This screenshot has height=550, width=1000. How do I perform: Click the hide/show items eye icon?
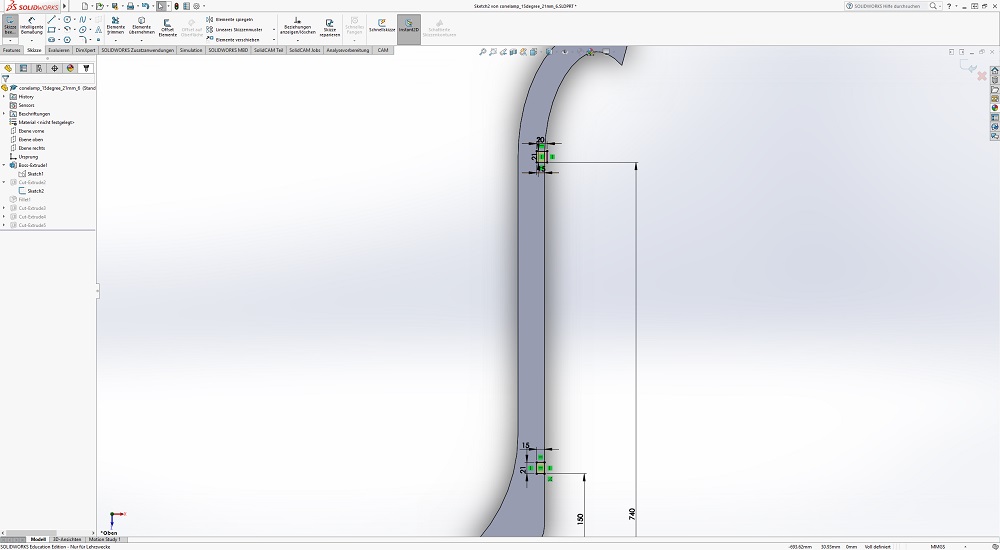pos(564,52)
